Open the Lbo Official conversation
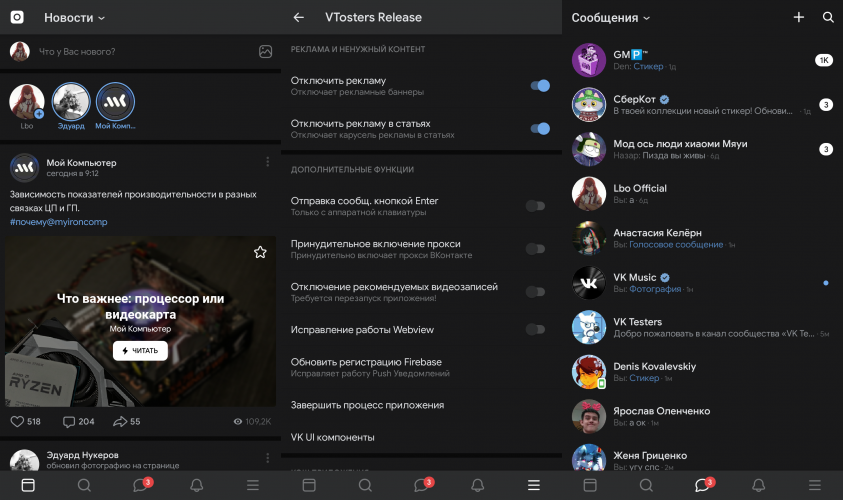This screenshot has width=843, height=500. coord(702,194)
